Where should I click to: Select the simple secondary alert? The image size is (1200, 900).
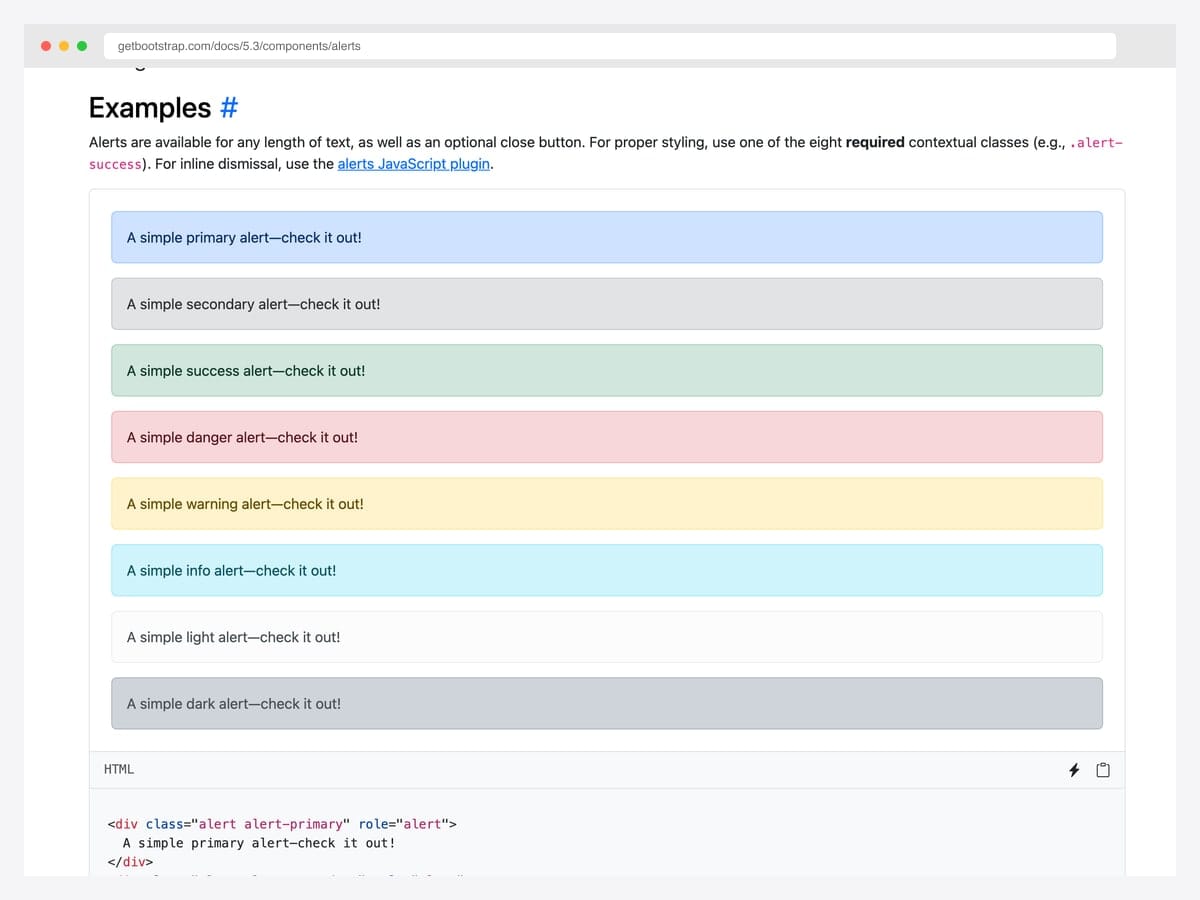coord(607,304)
